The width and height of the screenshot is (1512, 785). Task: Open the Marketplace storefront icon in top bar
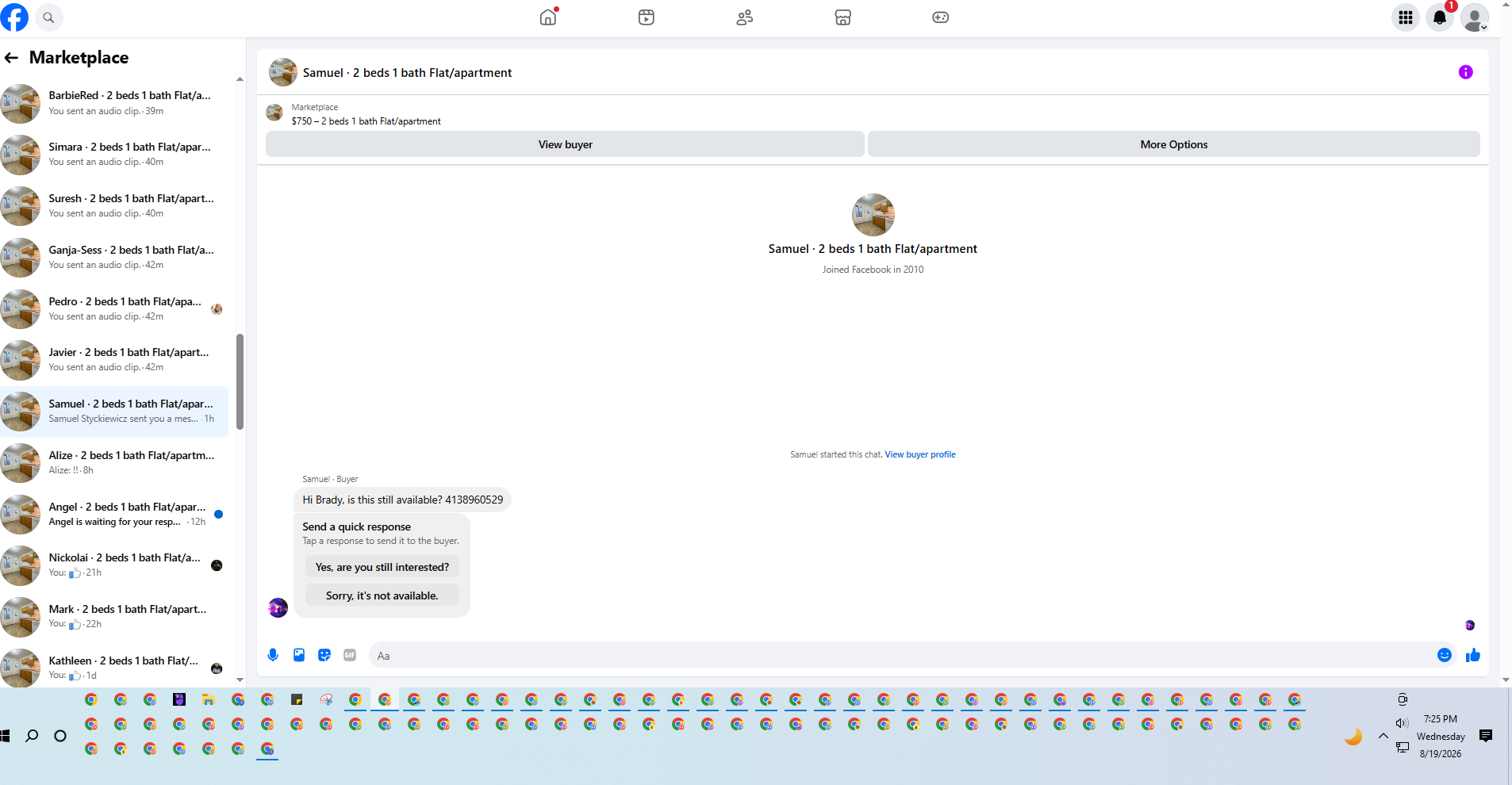(843, 17)
